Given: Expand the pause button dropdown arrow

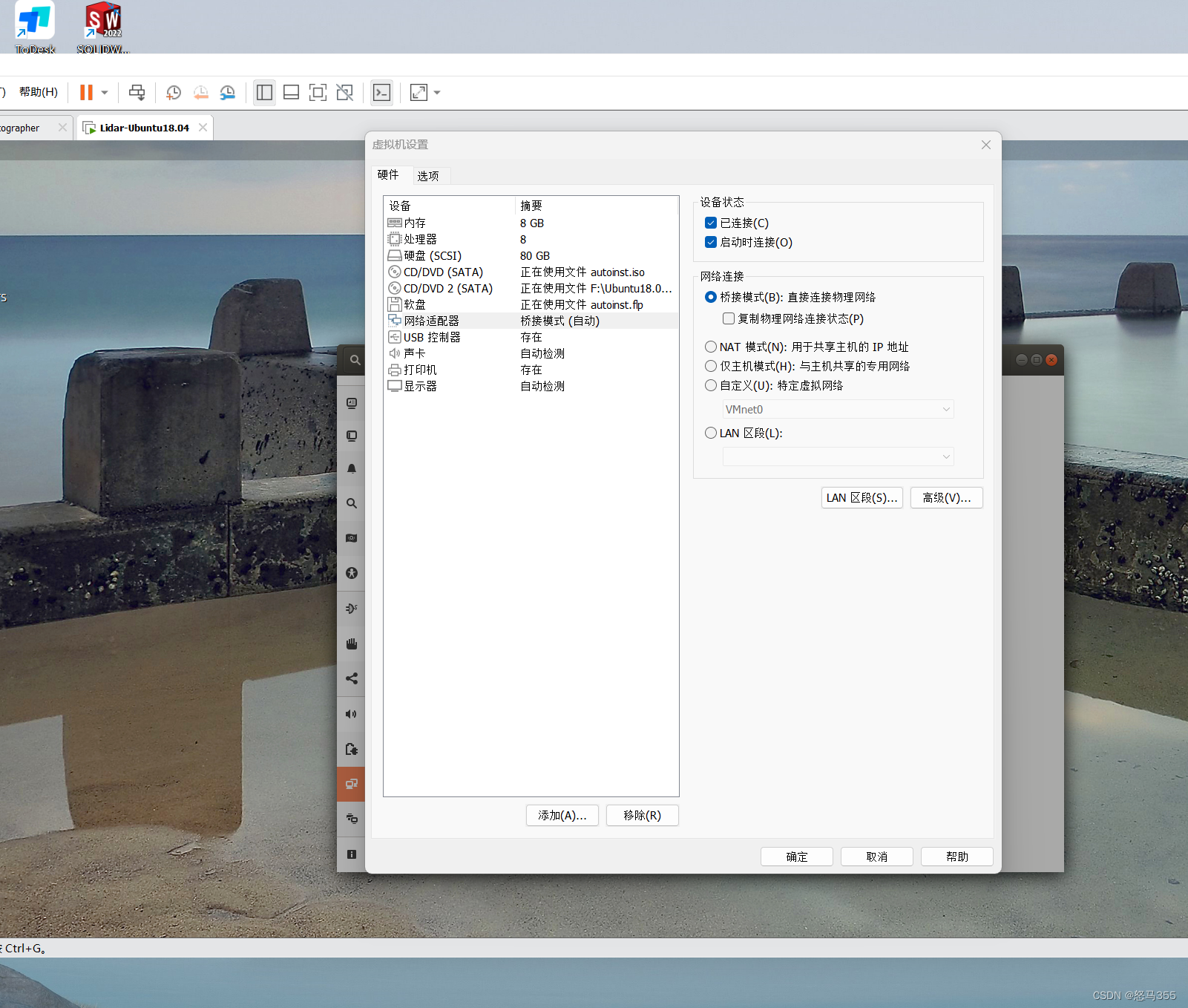Looking at the screenshot, I should tap(104, 92).
